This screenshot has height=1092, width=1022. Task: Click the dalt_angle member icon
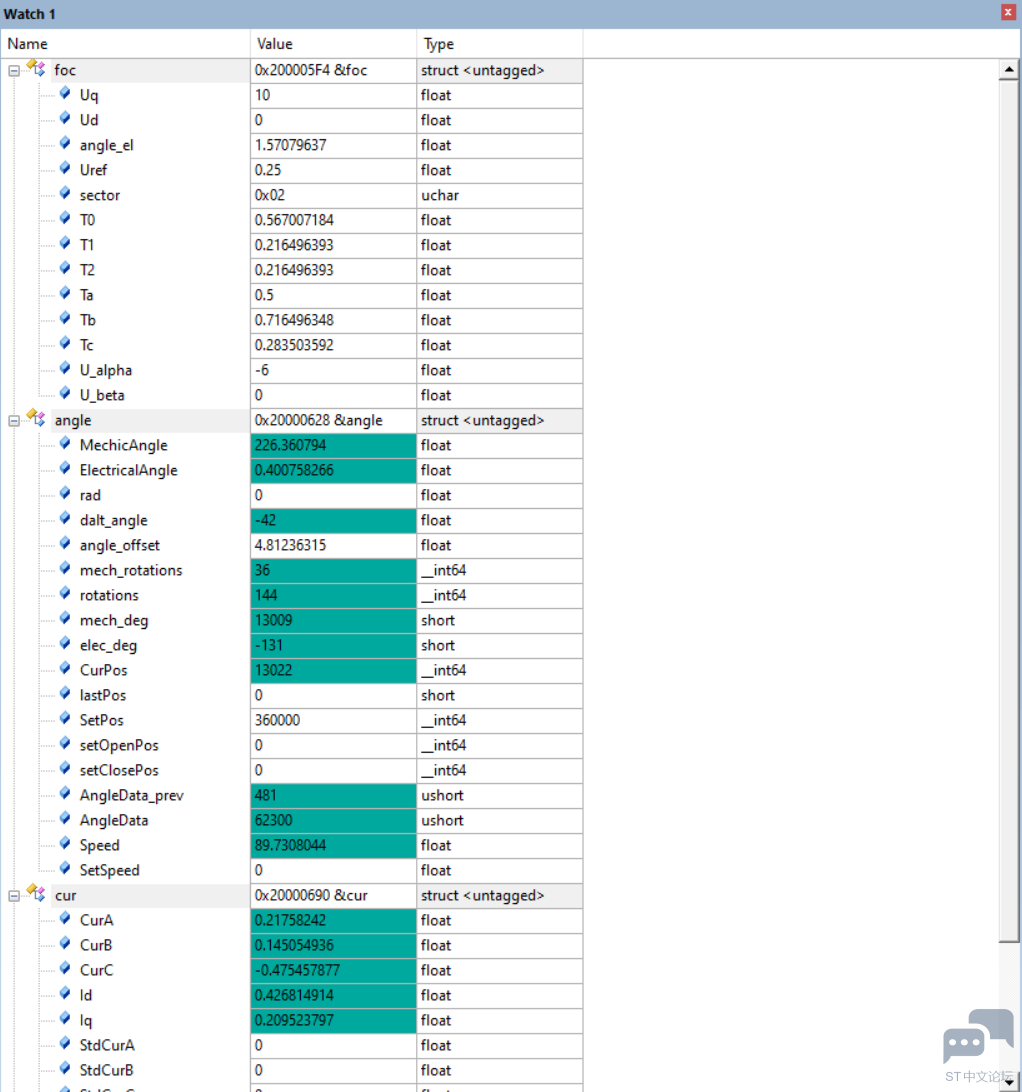[x=65, y=519]
